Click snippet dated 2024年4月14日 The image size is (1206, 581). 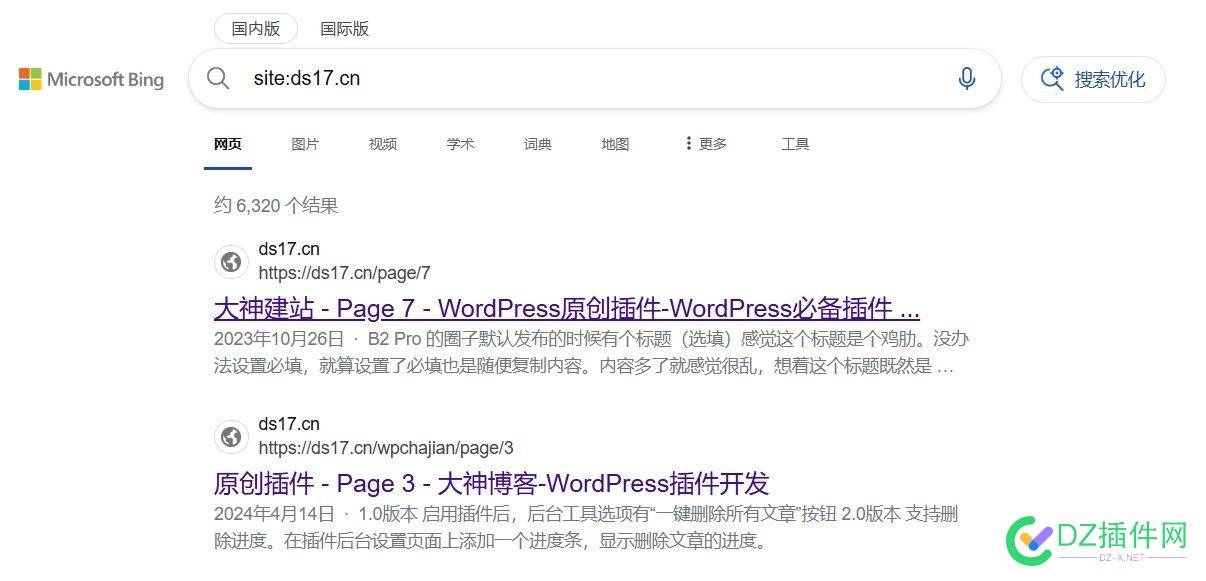(586, 528)
